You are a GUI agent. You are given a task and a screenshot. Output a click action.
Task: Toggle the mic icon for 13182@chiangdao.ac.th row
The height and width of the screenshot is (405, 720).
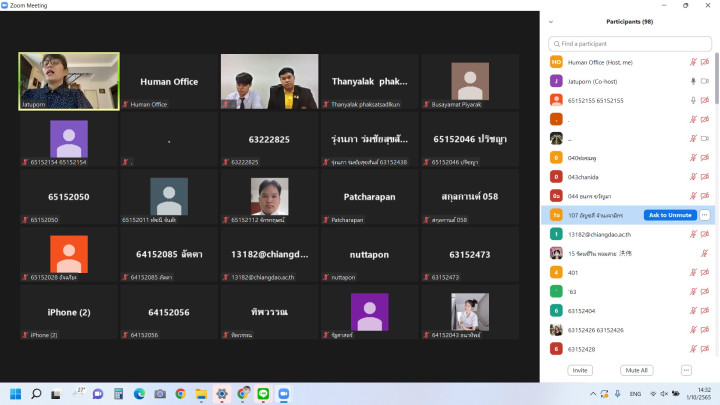click(x=693, y=234)
